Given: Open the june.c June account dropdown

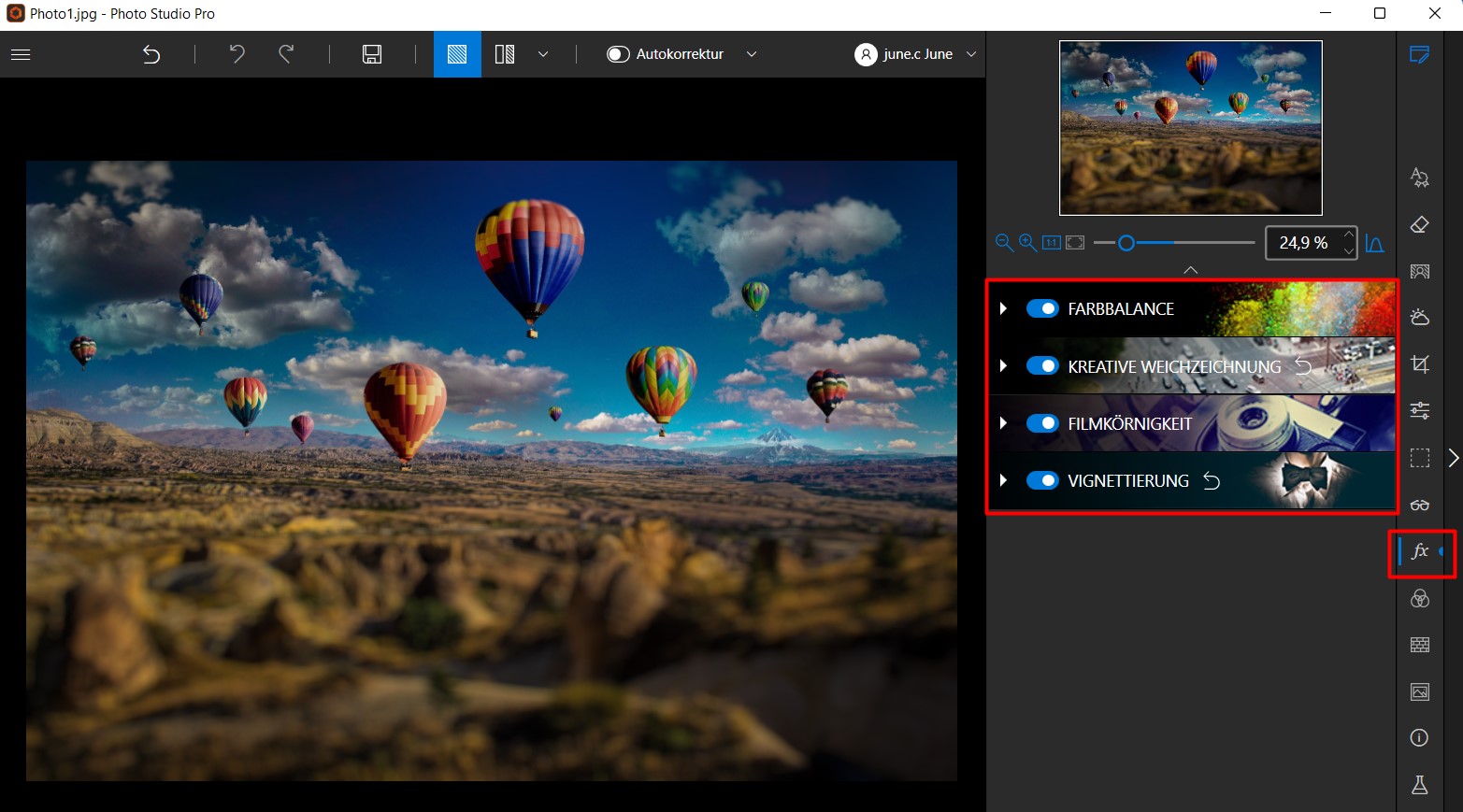Looking at the screenshot, I should point(971,54).
